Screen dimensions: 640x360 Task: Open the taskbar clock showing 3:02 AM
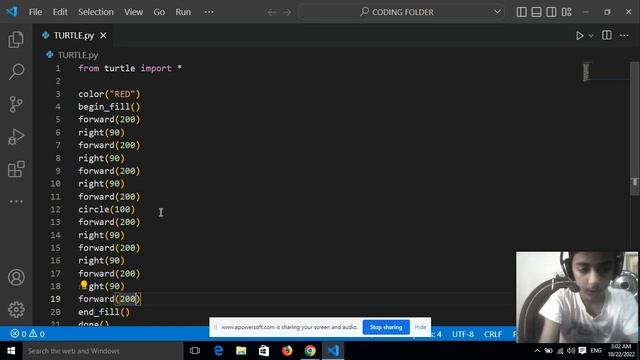pyautogui.click(x=621, y=351)
